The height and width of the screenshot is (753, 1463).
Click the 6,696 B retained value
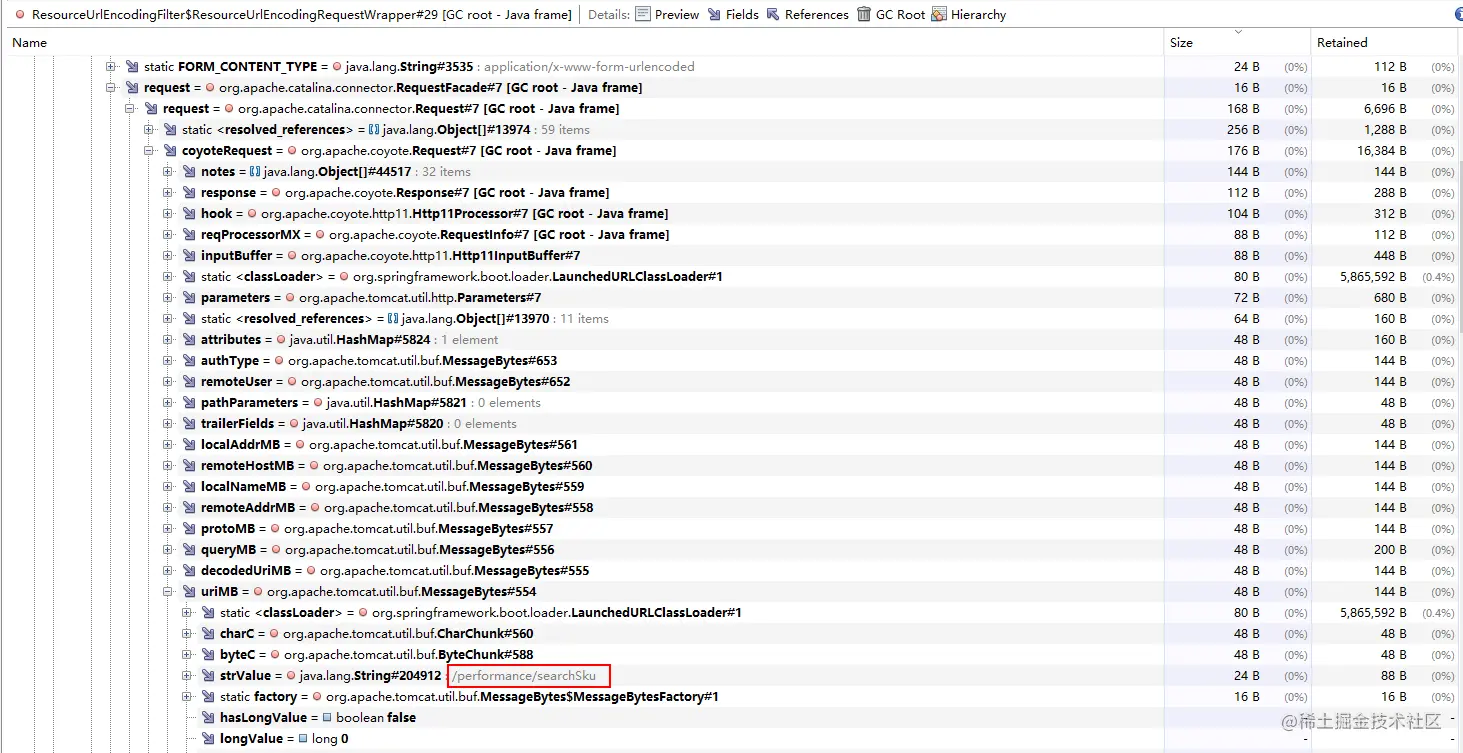1385,109
